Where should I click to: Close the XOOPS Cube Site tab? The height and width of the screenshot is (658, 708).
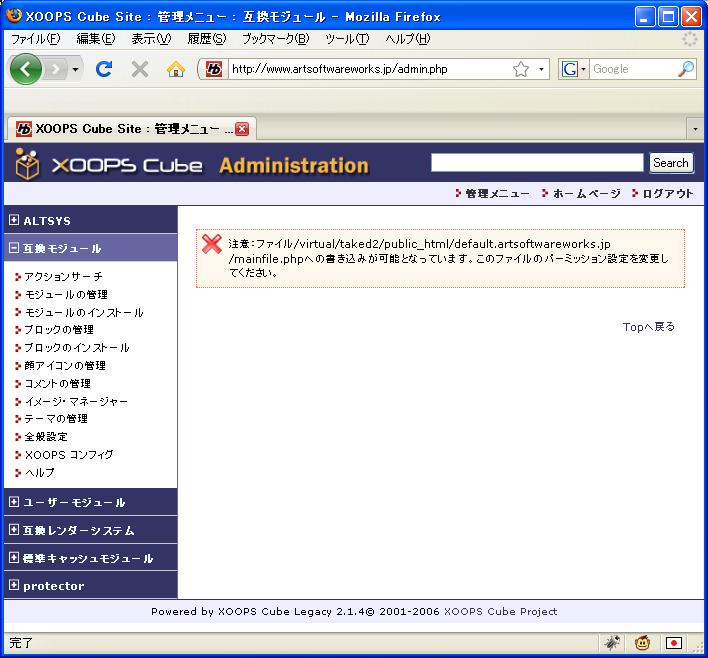[x=242, y=129]
